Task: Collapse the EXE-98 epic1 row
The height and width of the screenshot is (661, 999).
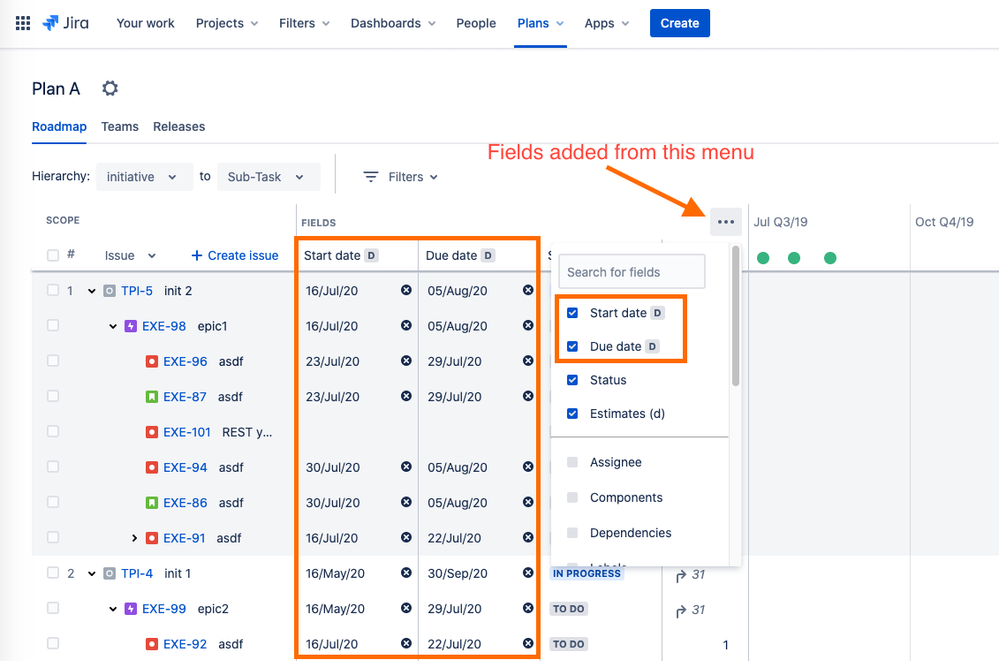Action: pyautogui.click(x=113, y=326)
